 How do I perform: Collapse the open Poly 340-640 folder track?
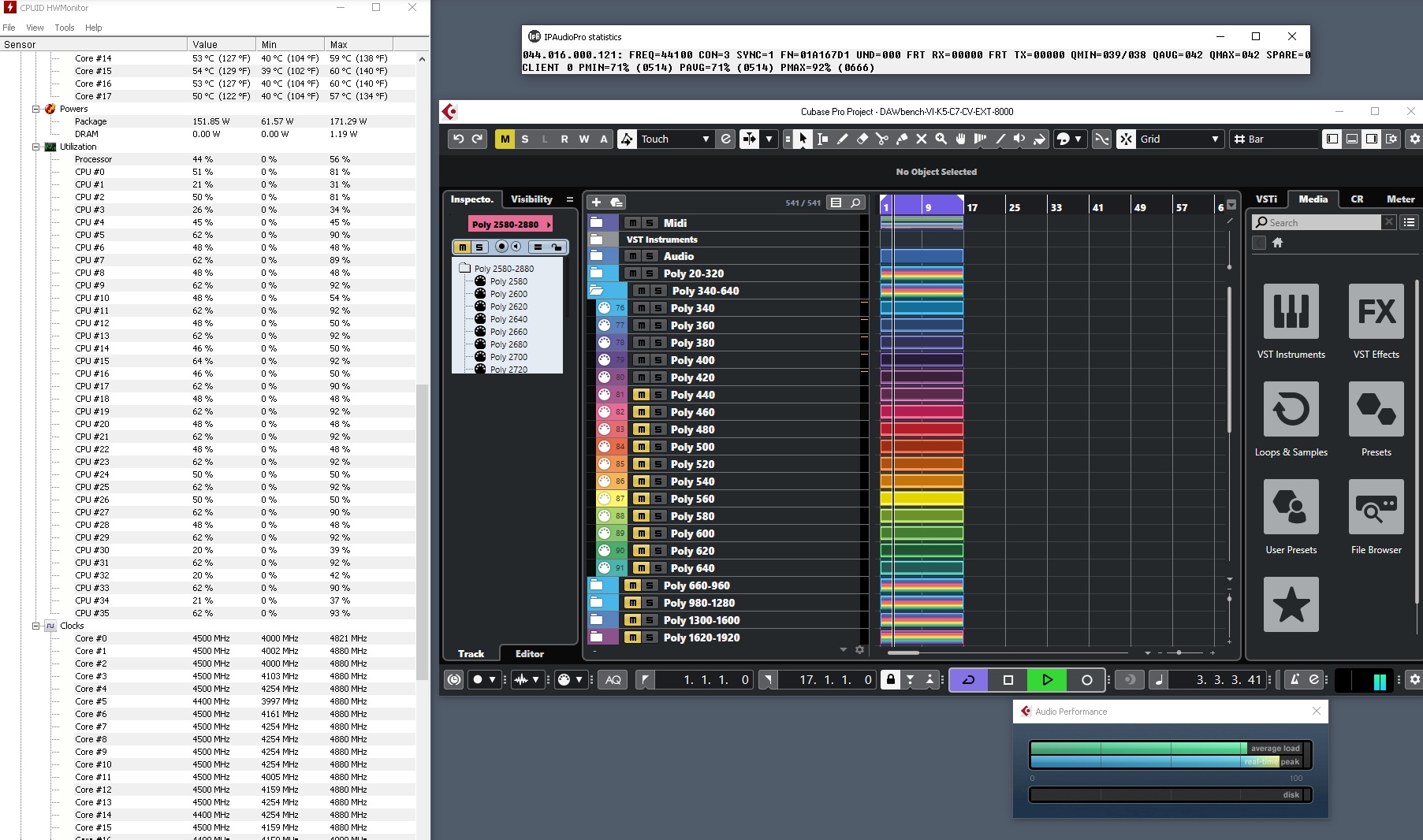click(597, 291)
